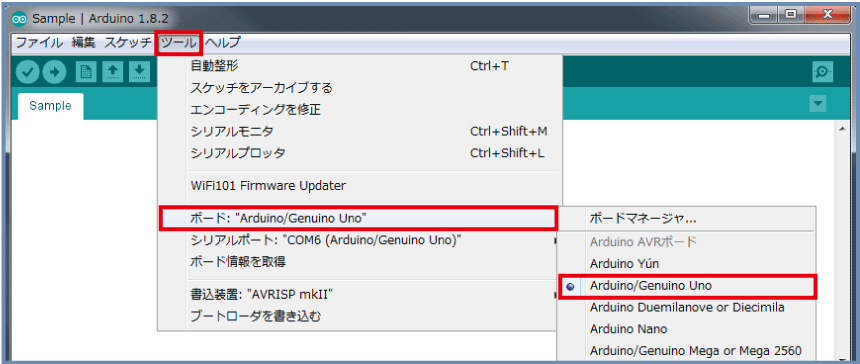Expand the ボード: "Arduino/Genuino Uno" submenu
The width and height of the screenshot is (860, 364).
click(x=359, y=218)
